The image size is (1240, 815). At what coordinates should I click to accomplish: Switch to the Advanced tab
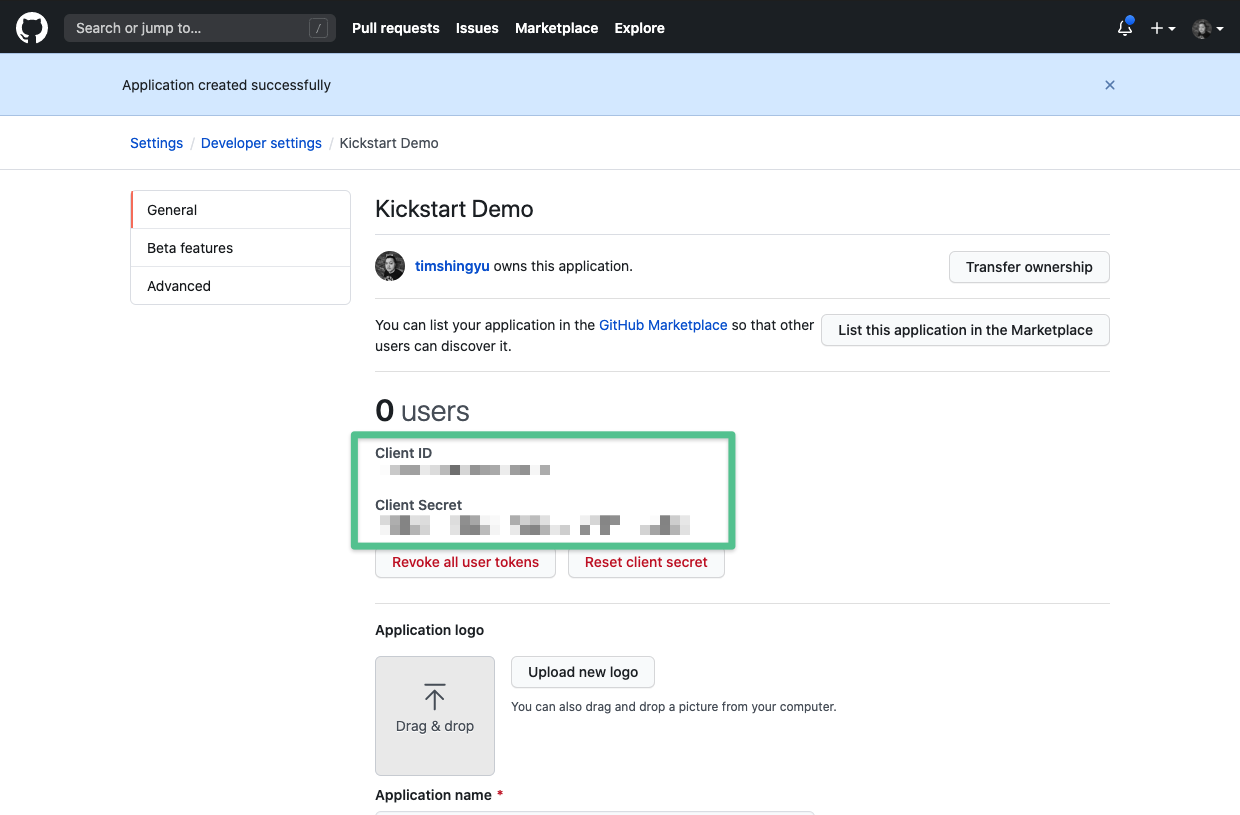pyautogui.click(x=241, y=286)
